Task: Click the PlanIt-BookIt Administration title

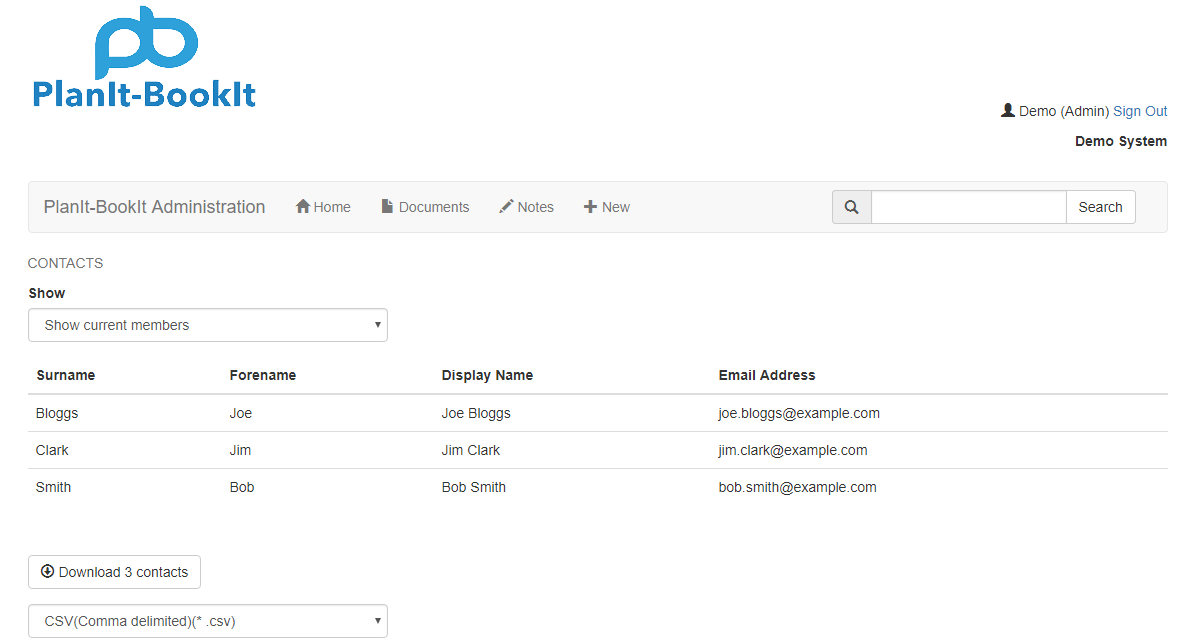Action: point(154,207)
